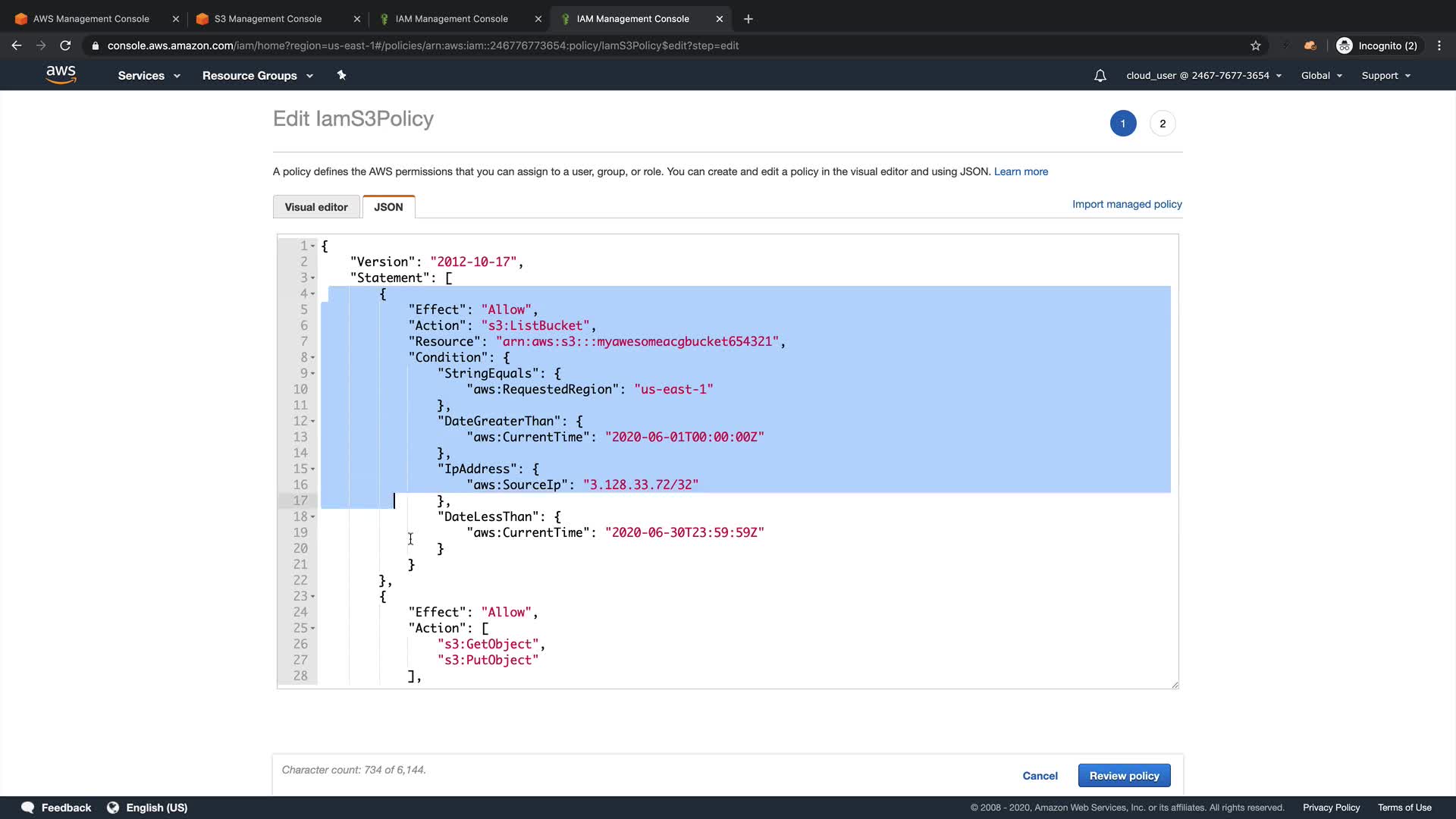Viewport: 1456px width, 819px height.
Task: Open new browser tab plus icon
Action: [x=748, y=19]
